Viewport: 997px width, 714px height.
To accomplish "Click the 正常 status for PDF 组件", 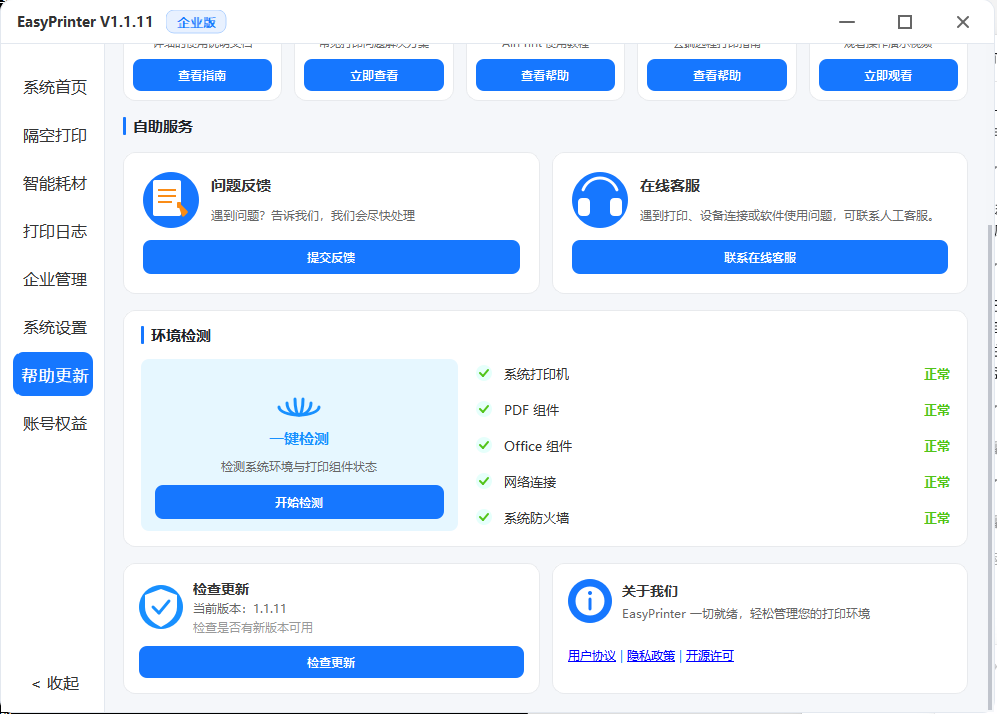I will 937,410.
